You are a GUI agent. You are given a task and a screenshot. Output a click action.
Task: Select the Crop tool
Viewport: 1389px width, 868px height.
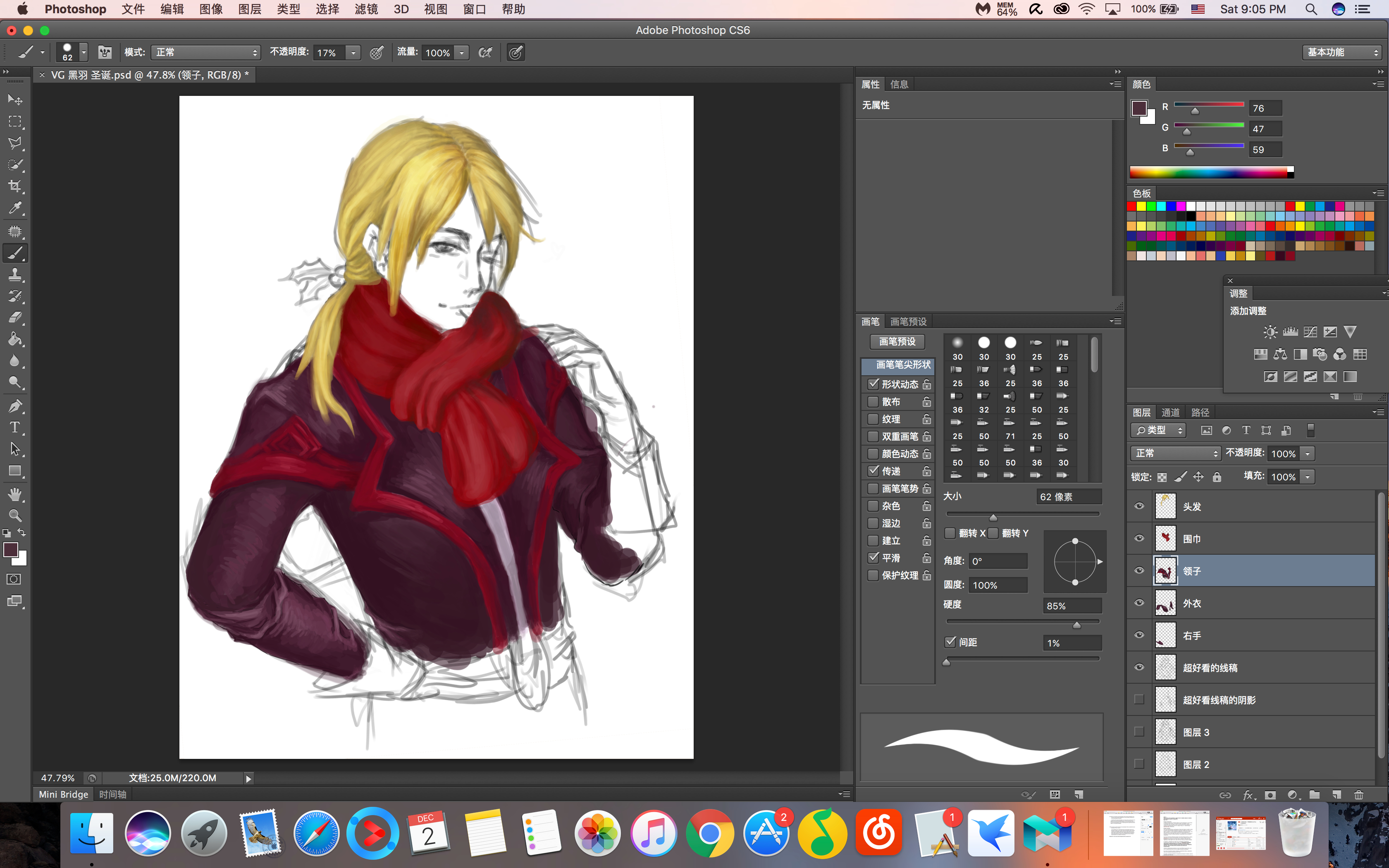pyautogui.click(x=15, y=186)
